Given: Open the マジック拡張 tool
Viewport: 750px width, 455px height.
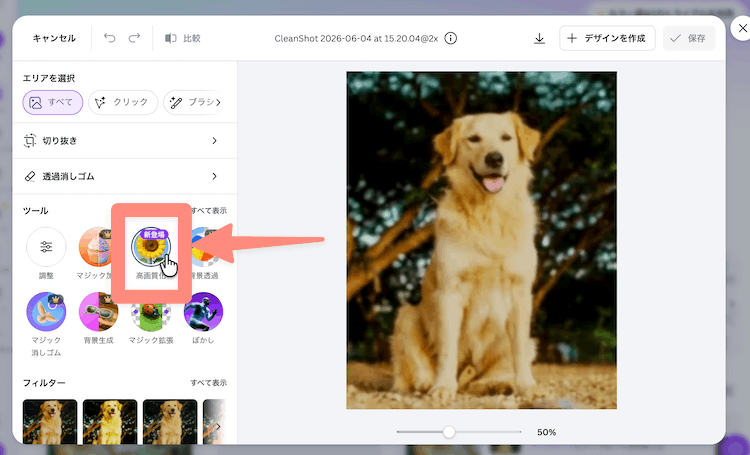Looking at the screenshot, I should (x=151, y=311).
